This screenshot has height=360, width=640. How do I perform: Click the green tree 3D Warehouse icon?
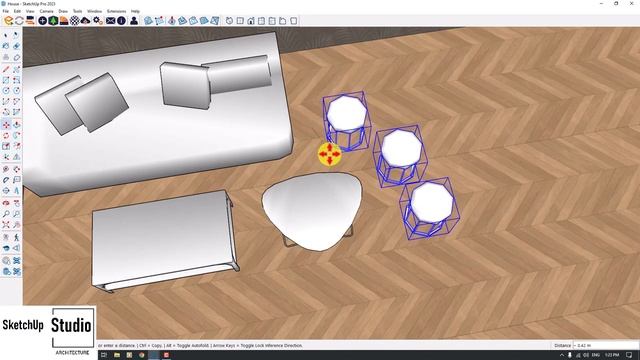click(x=53, y=20)
